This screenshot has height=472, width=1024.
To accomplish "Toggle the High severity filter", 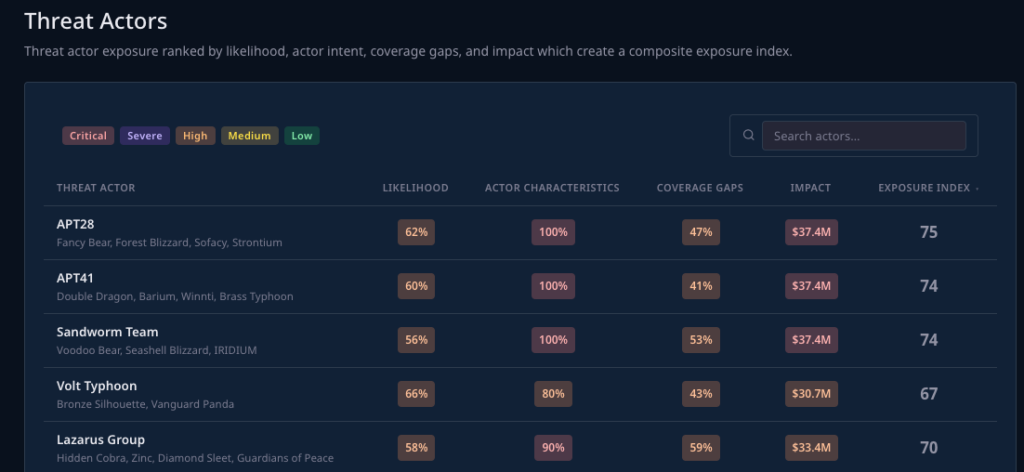I will [195, 136].
